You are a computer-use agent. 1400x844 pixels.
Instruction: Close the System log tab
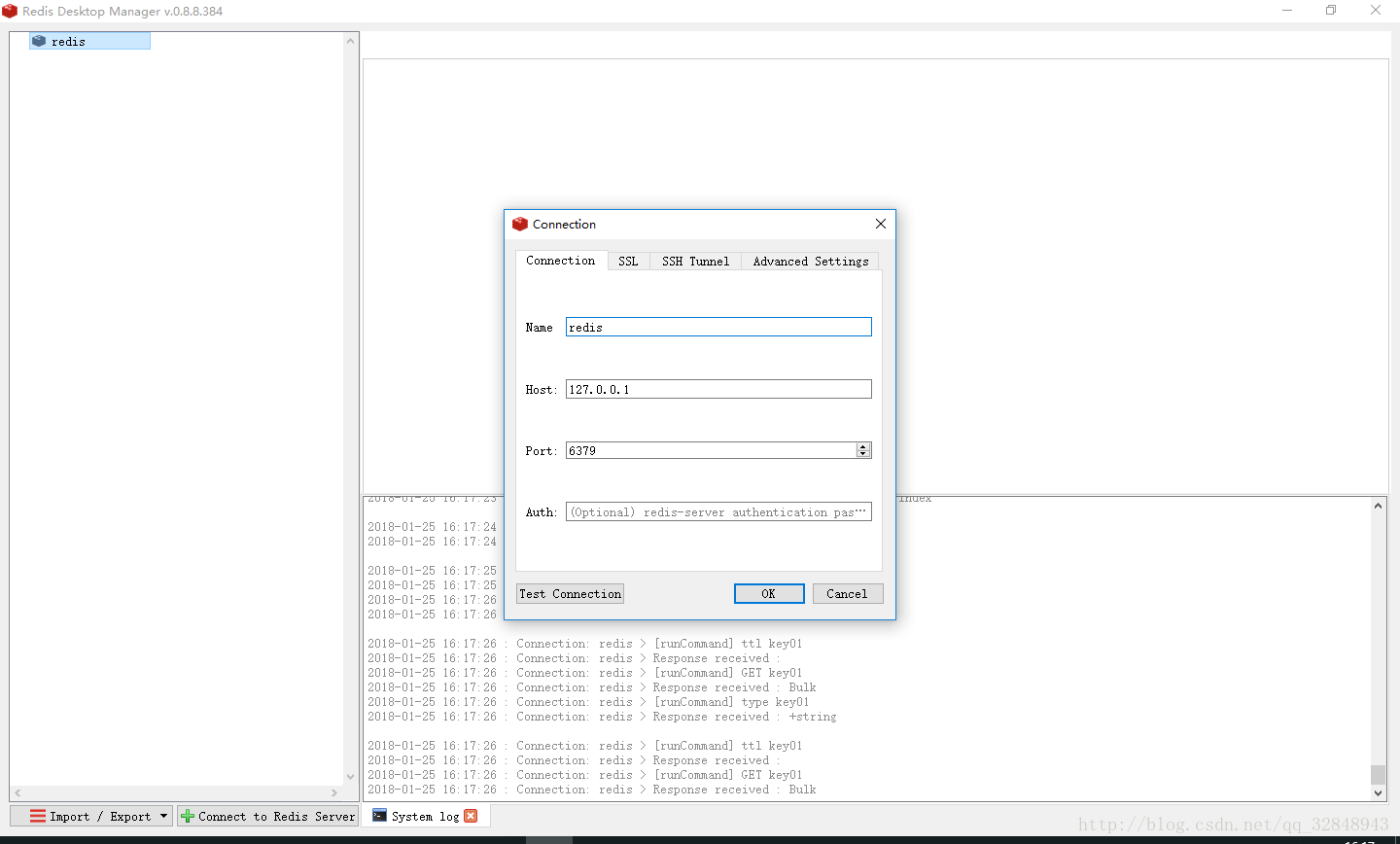[x=471, y=816]
